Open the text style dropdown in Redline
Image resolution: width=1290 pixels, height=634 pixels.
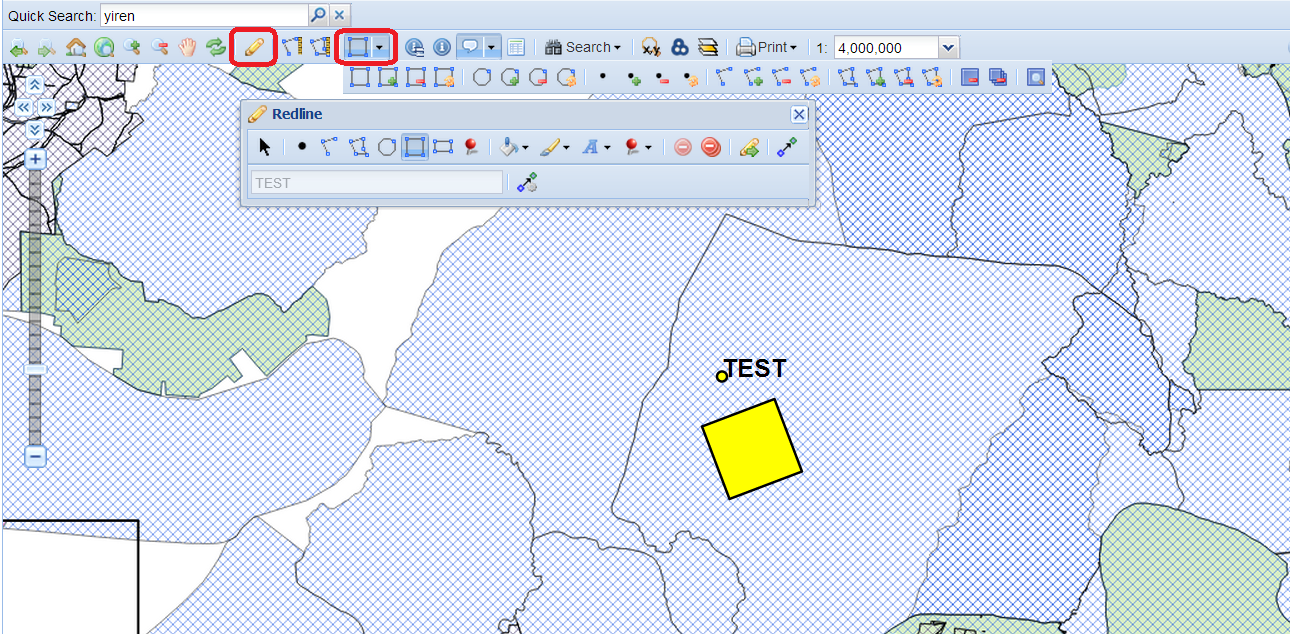(x=597, y=147)
